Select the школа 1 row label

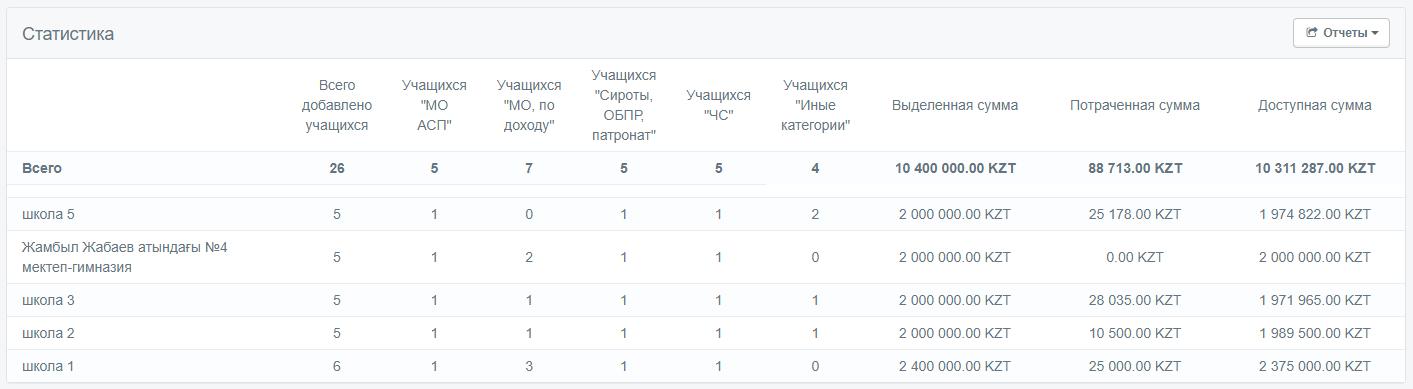tap(48, 366)
